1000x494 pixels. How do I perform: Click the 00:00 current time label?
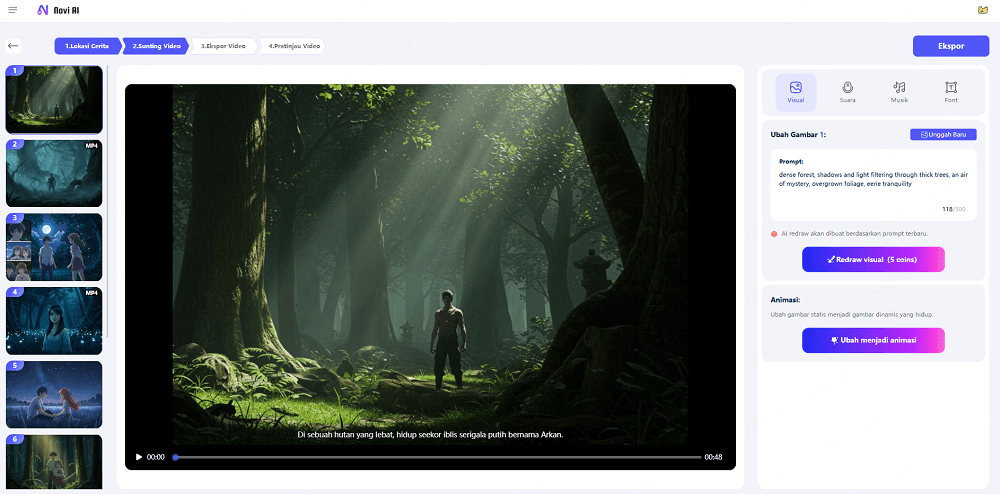(x=156, y=457)
